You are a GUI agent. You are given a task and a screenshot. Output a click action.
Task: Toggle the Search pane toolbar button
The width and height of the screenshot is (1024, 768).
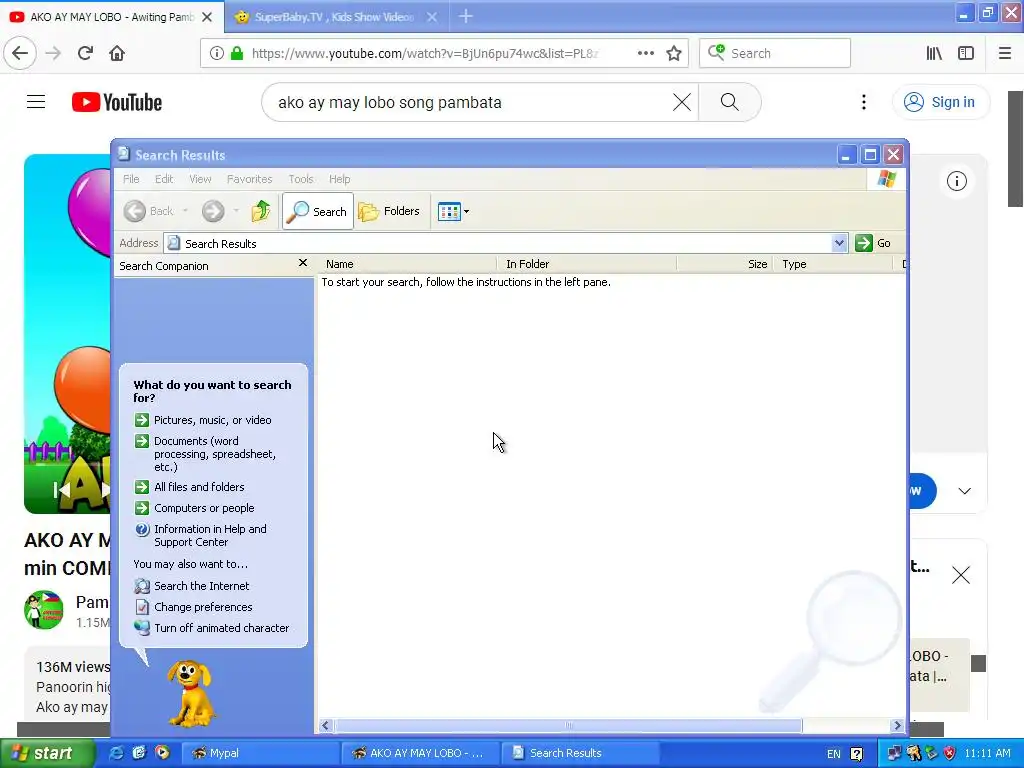click(x=317, y=211)
